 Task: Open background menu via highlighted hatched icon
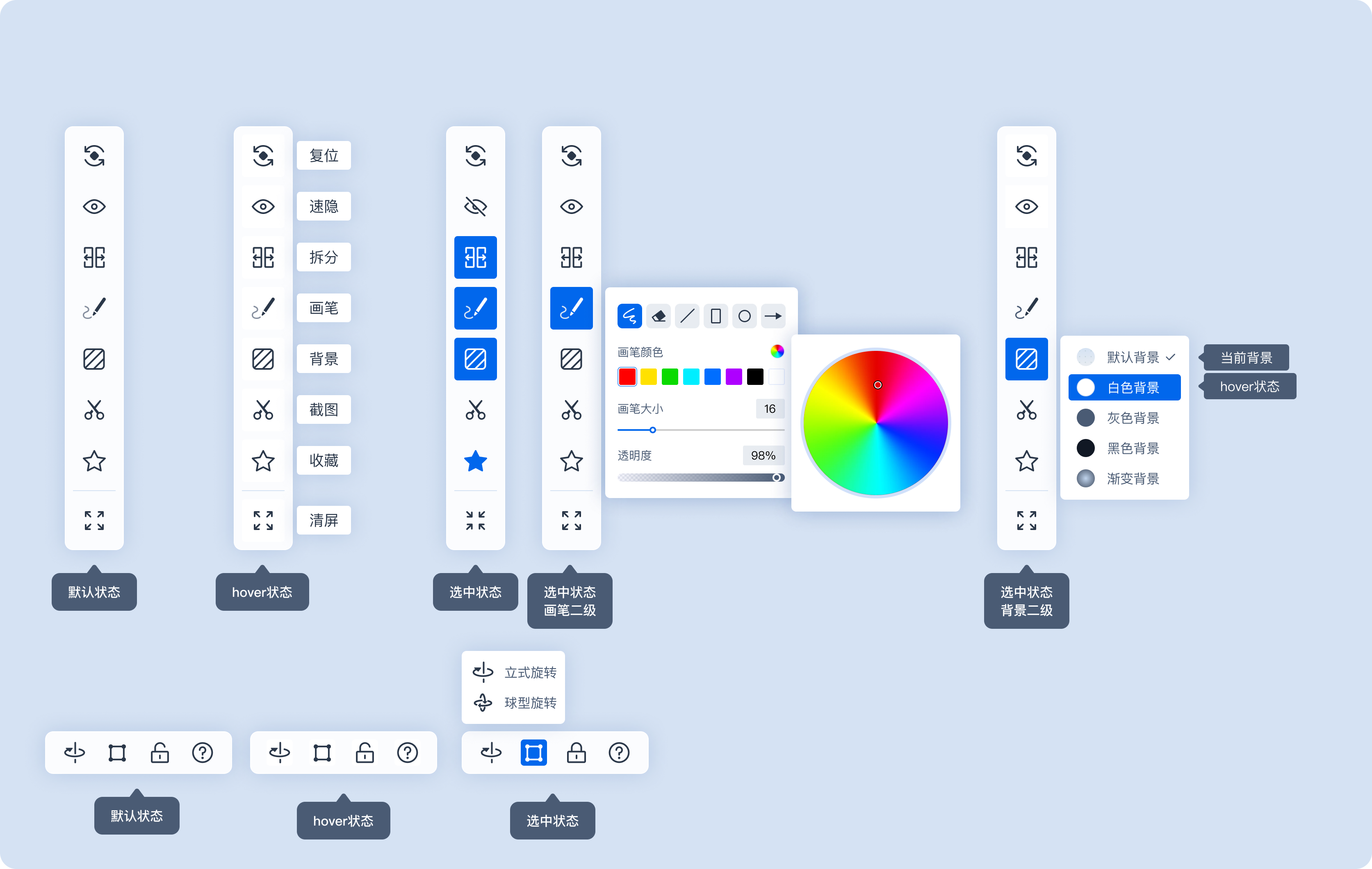coord(1026,359)
